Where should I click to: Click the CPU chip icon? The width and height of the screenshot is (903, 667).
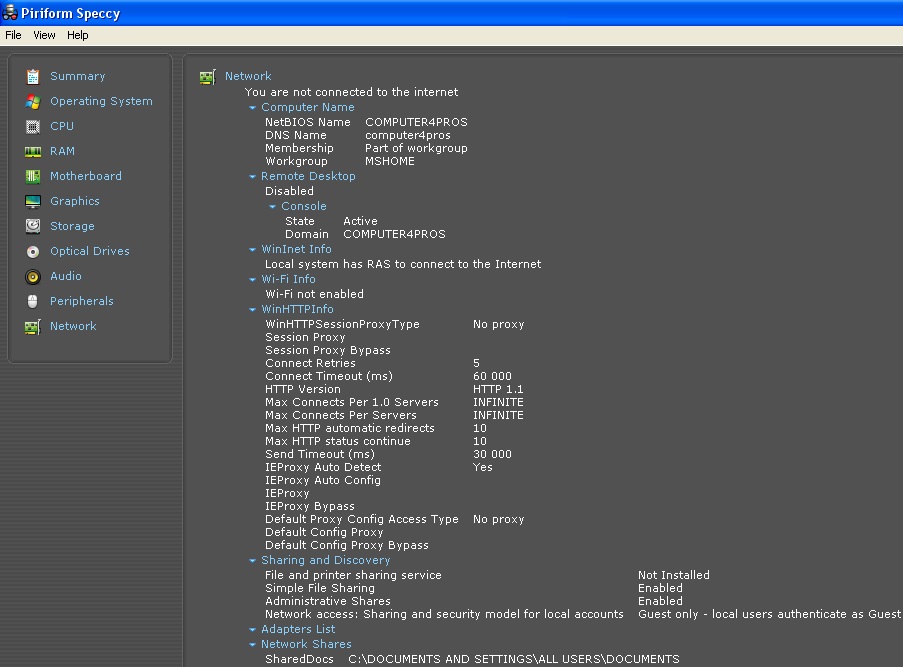(x=33, y=126)
